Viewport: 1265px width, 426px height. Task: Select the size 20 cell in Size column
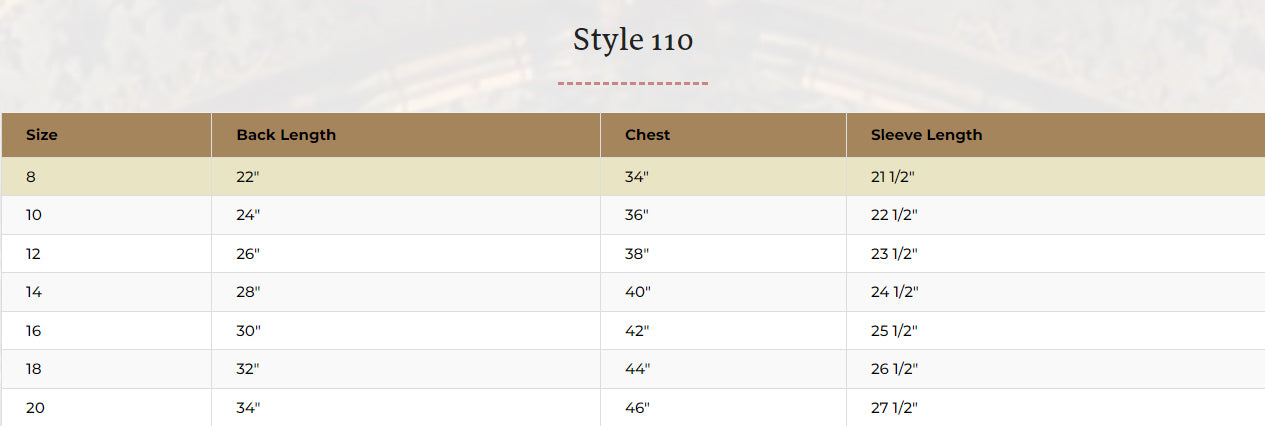click(35, 408)
